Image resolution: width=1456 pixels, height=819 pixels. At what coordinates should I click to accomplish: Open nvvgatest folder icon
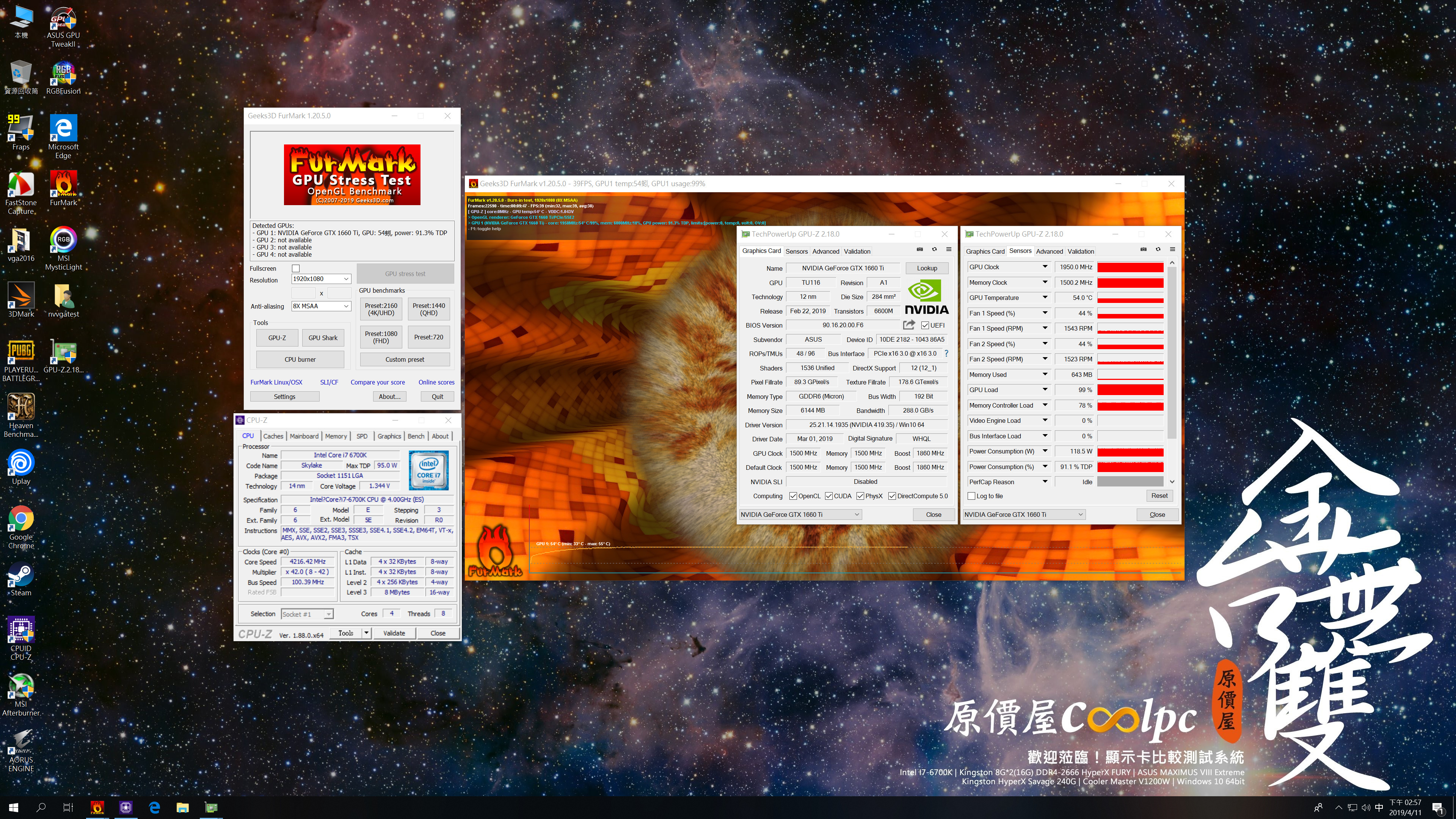click(x=63, y=300)
